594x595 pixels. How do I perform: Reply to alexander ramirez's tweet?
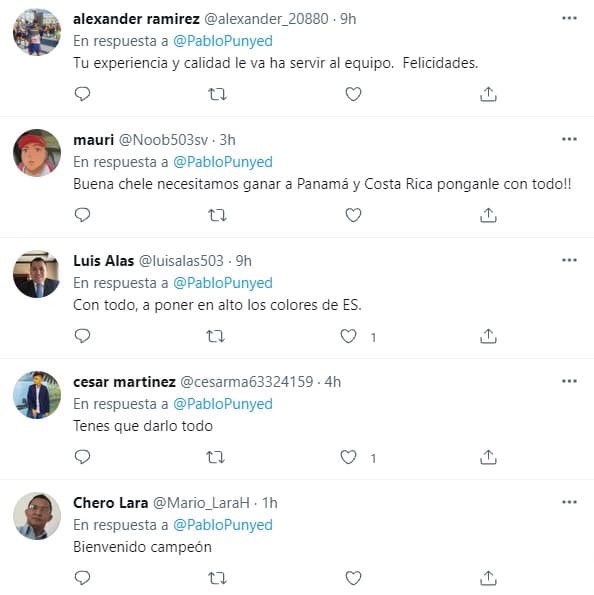coord(82,94)
